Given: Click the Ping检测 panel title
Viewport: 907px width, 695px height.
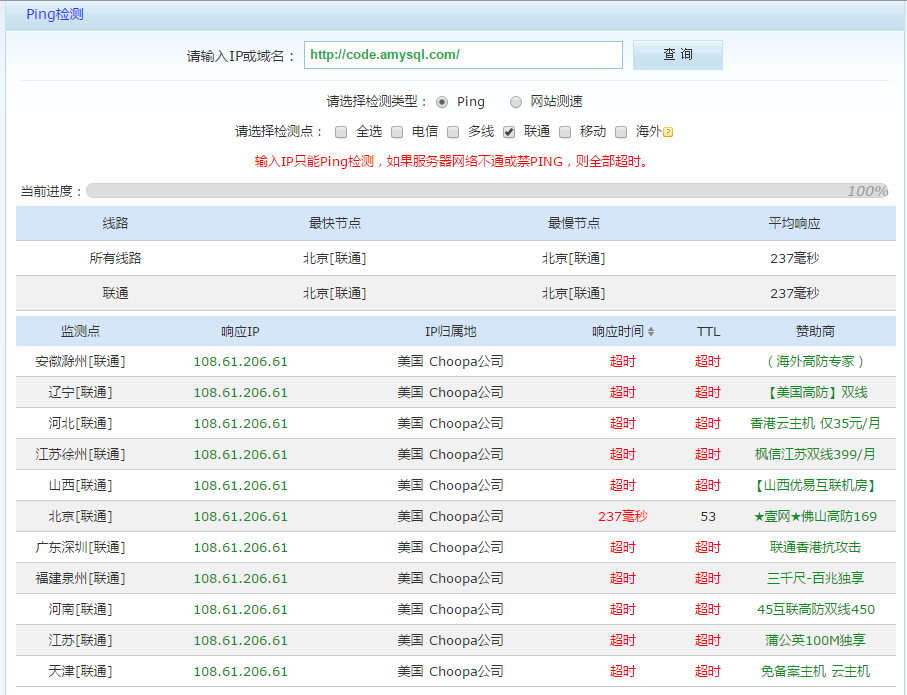Looking at the screenshot, I should pyautogui.click(x=55, y=15).
